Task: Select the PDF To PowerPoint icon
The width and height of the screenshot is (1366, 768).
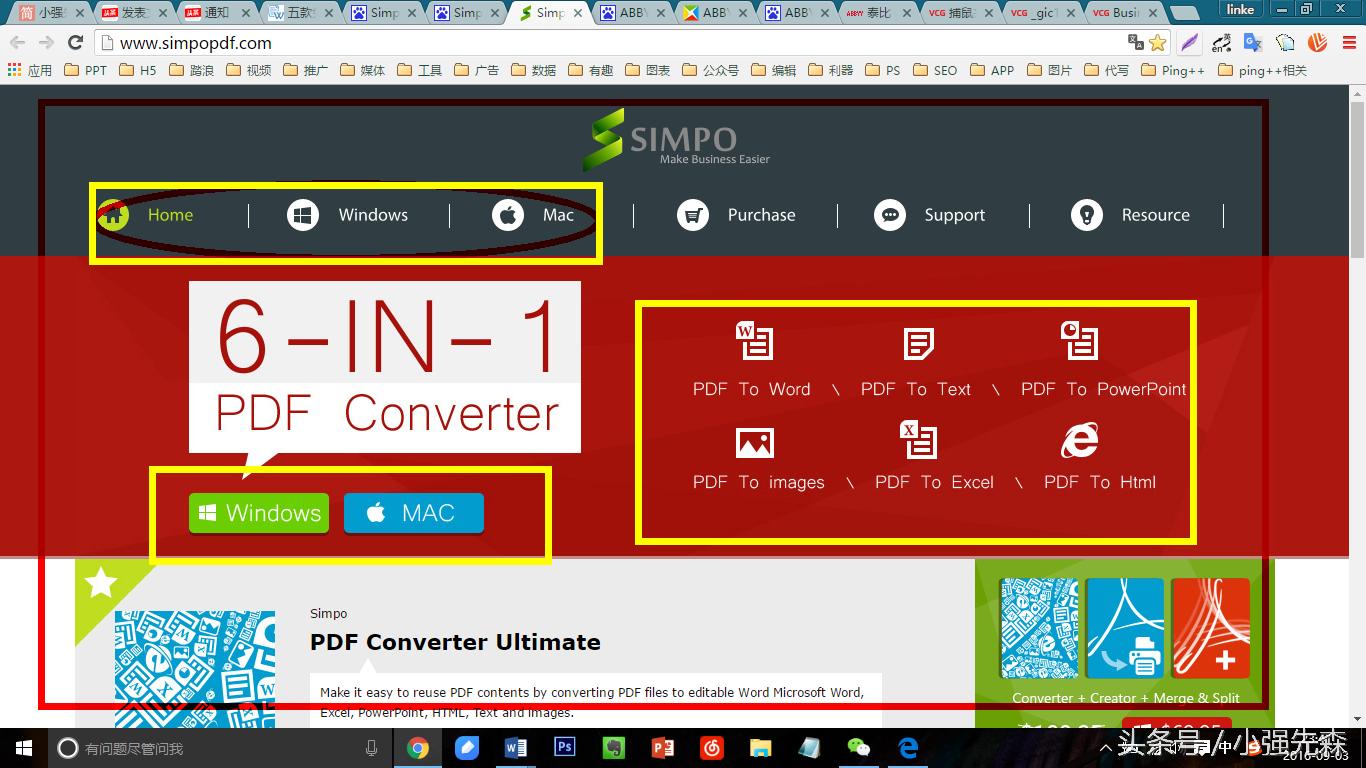Action: [x=1079, y=341]
